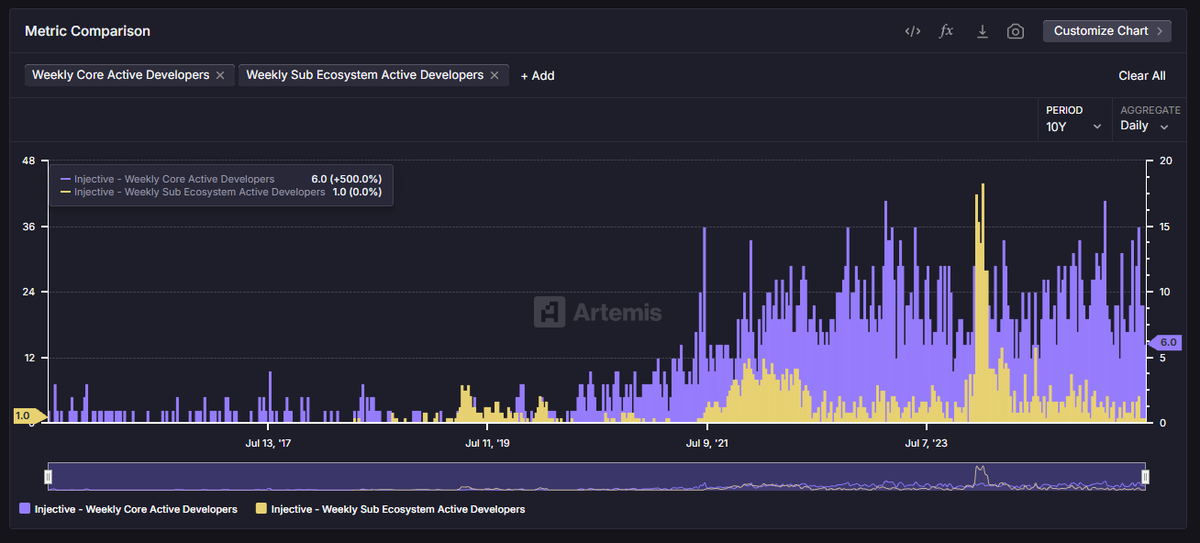Click the Jul 7, '23 axis label

926,442
